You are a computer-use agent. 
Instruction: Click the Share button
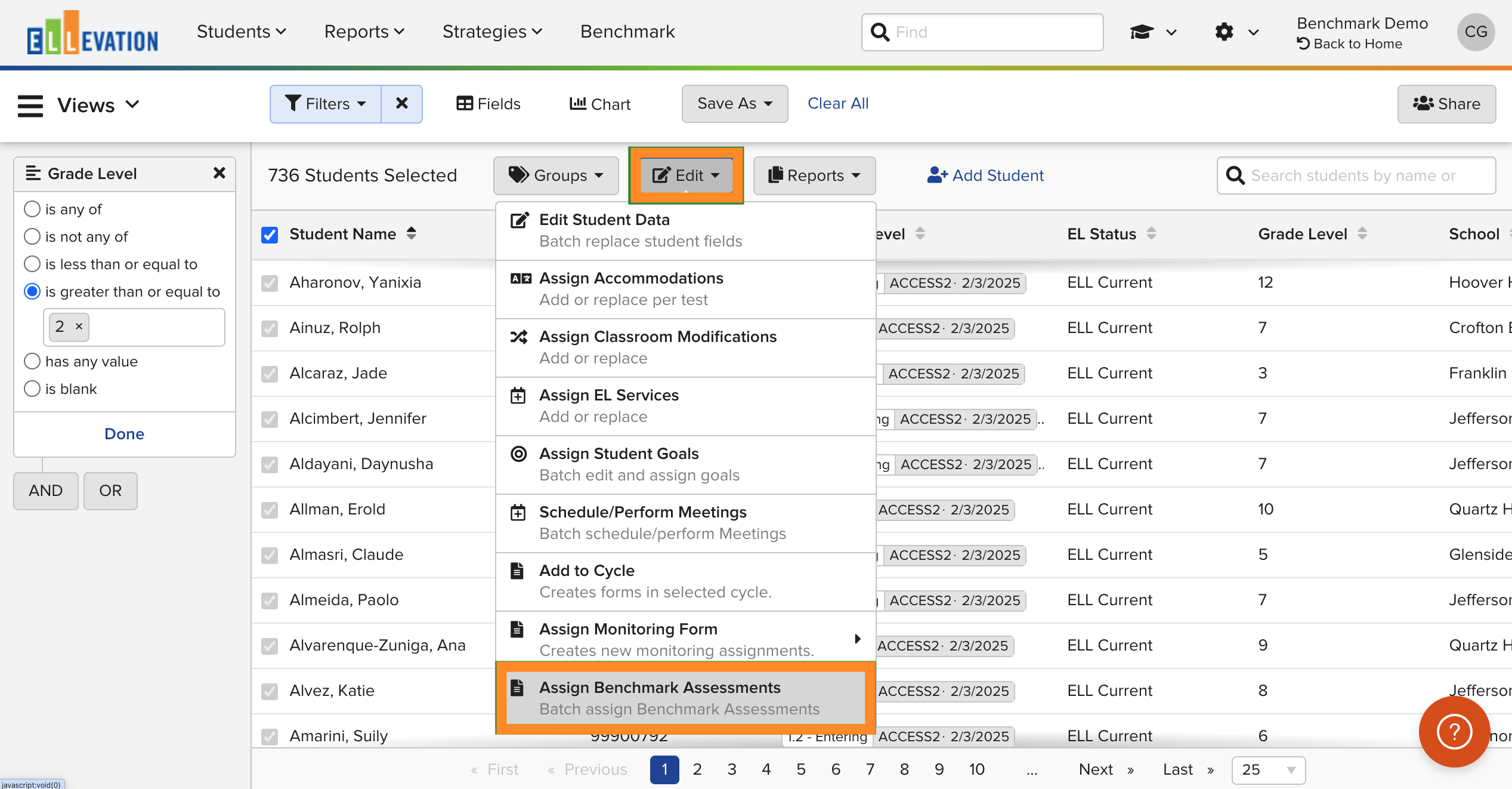pos(1446,104)
